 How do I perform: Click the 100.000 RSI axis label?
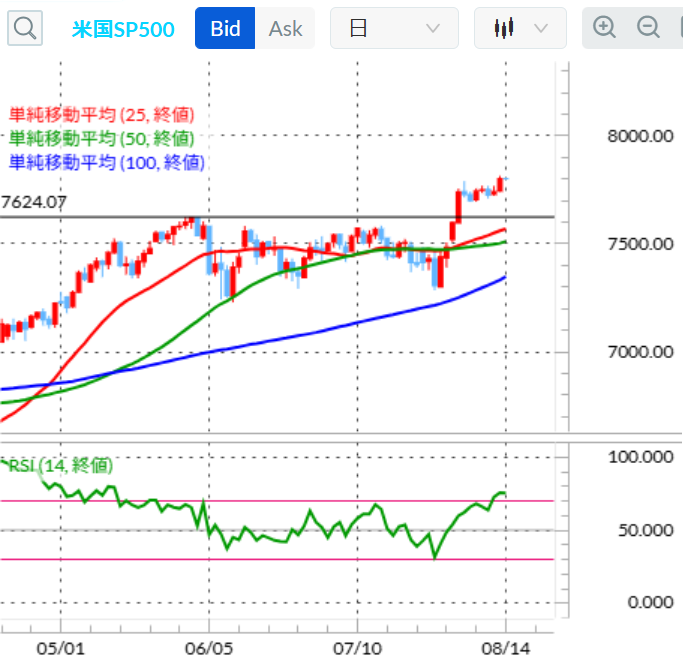pos(641,457)
